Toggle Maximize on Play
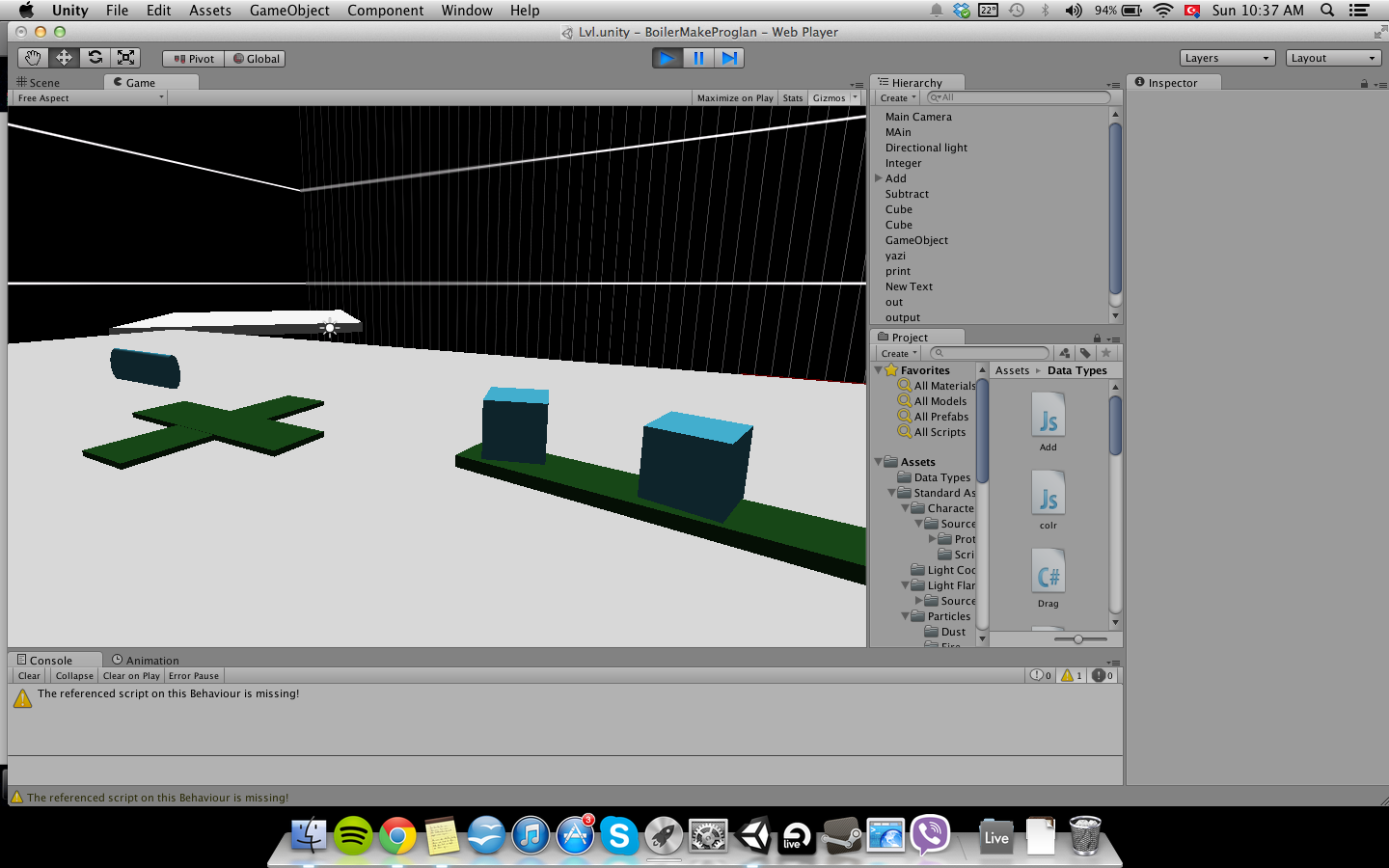Image resolution: width=1389 pixels, height=868 pixels. (735, 98)
